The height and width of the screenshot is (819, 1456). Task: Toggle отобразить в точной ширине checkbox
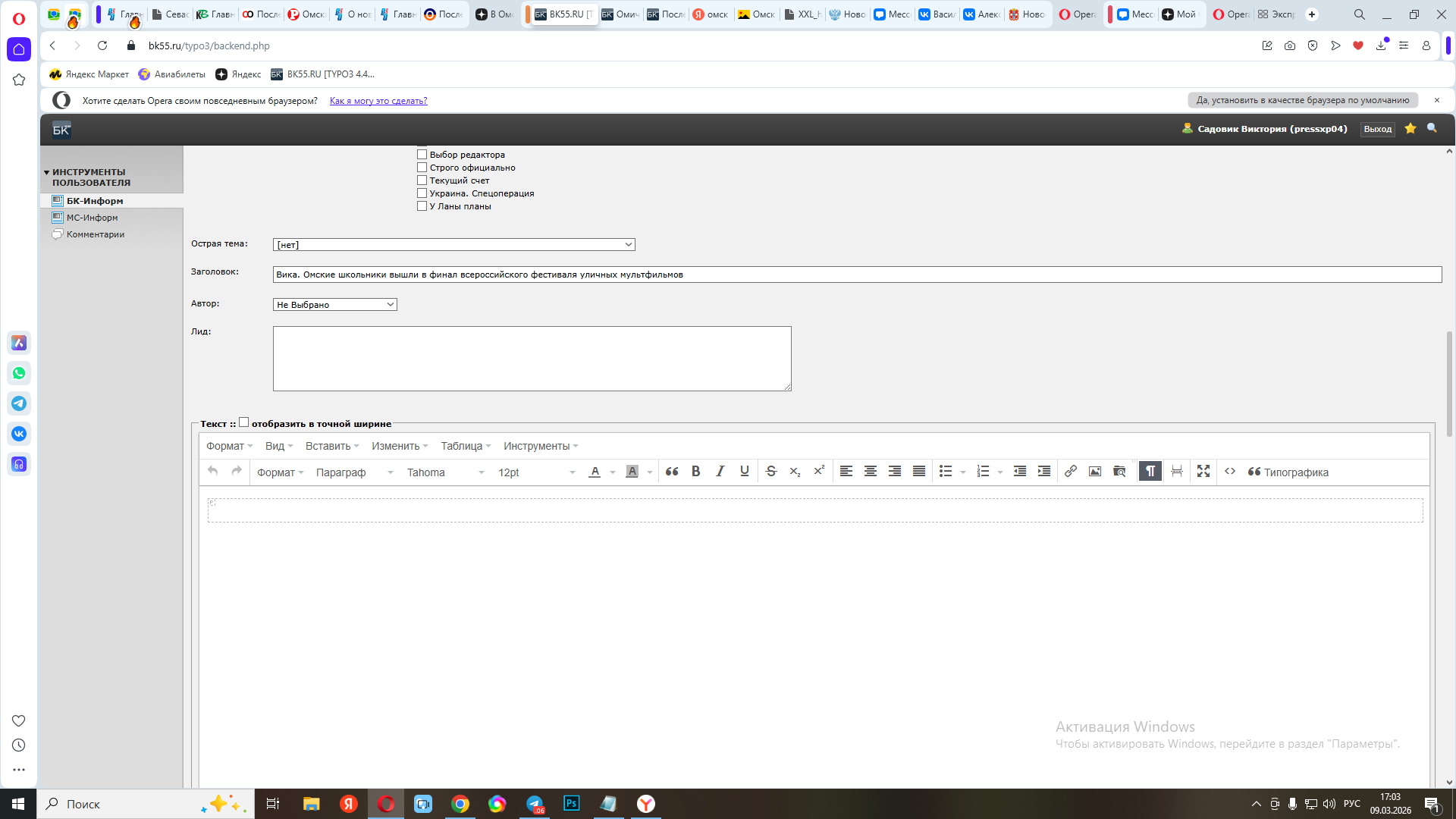click(x=244, y=423)
